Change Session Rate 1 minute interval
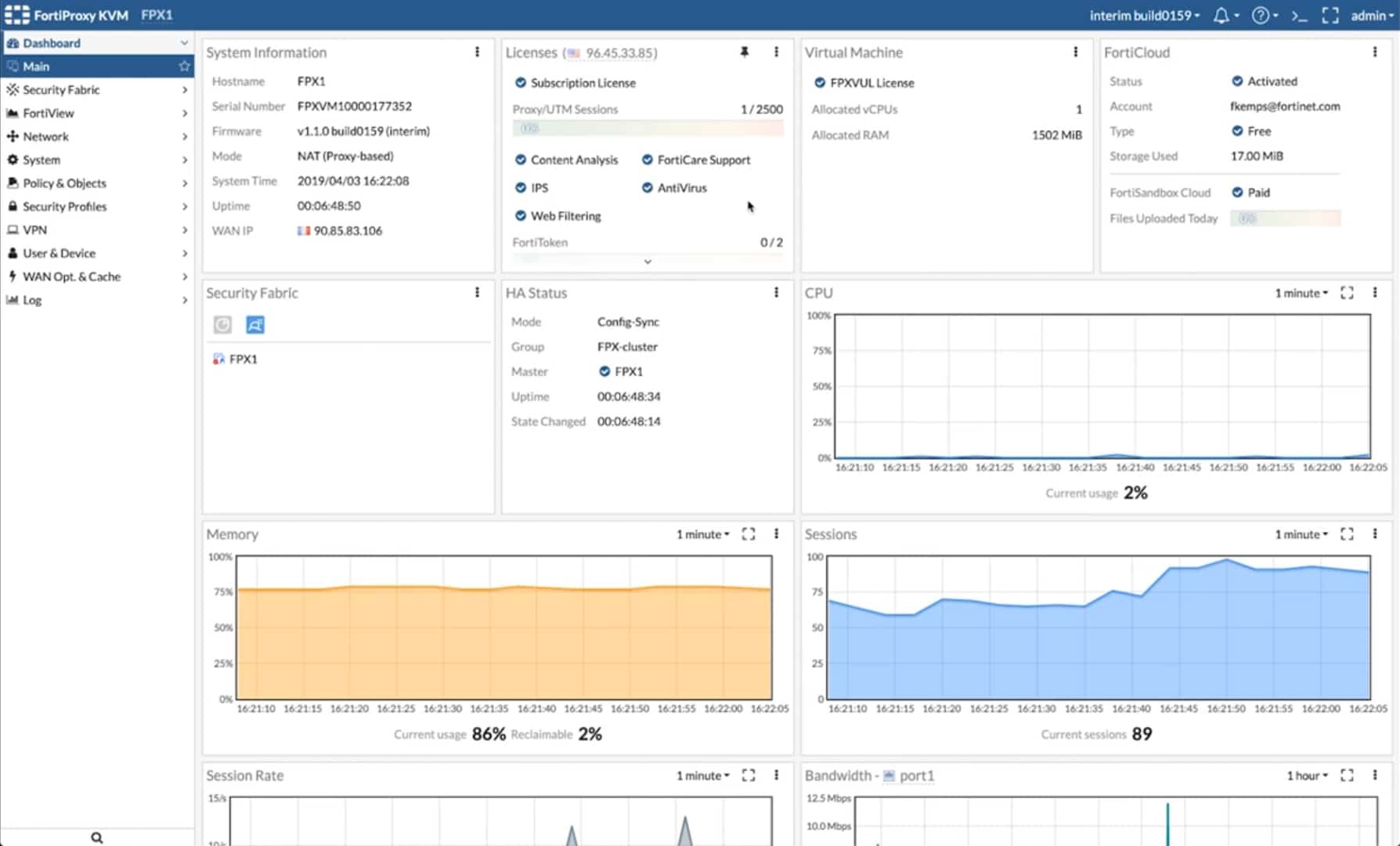 pos(702,775)
